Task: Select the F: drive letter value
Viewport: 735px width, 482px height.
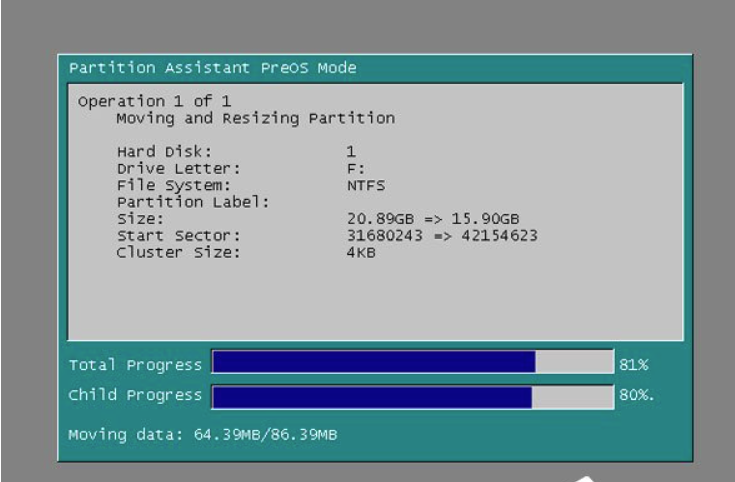Action: 353,169
